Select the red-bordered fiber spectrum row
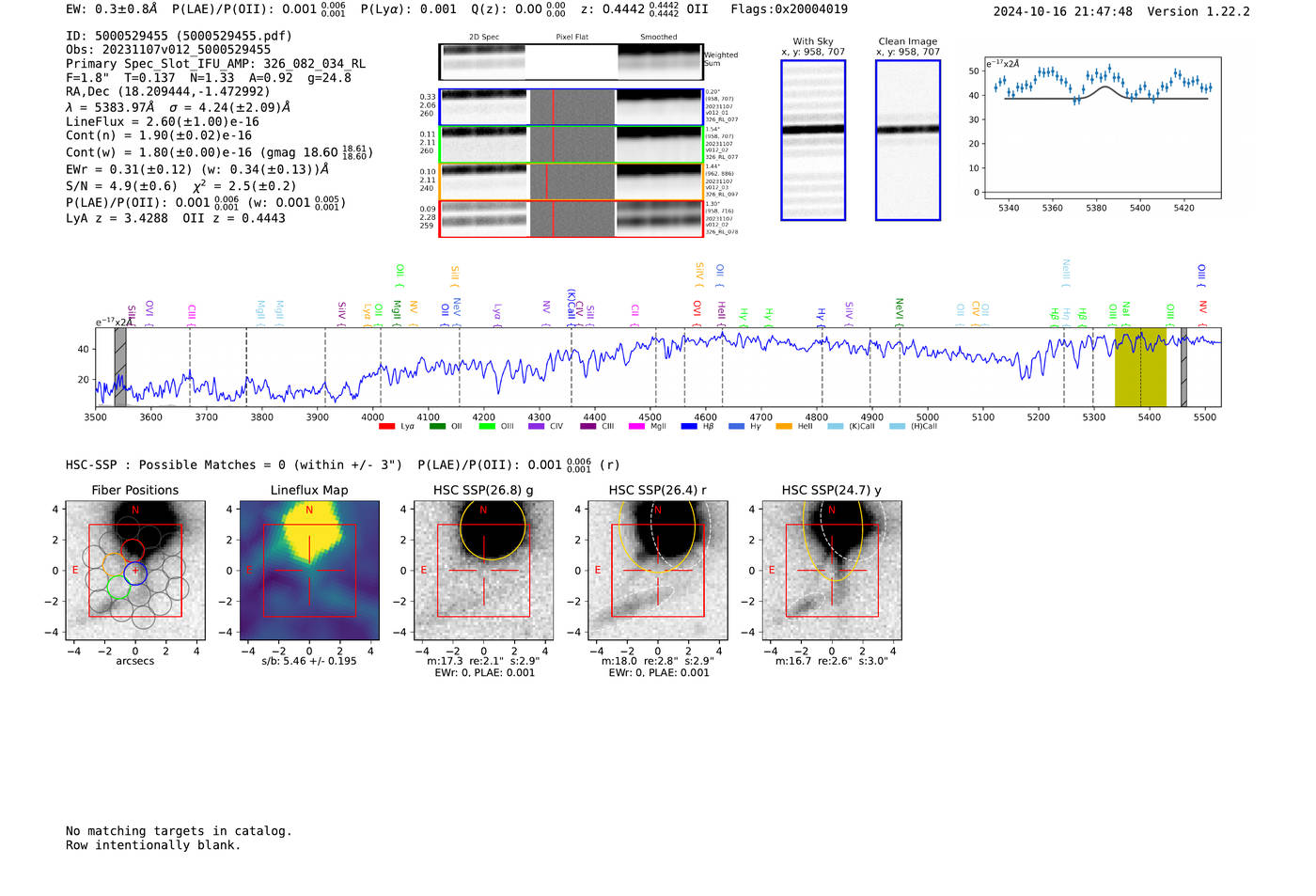This screenshot has width=1316, height=896. click(571, 218)
